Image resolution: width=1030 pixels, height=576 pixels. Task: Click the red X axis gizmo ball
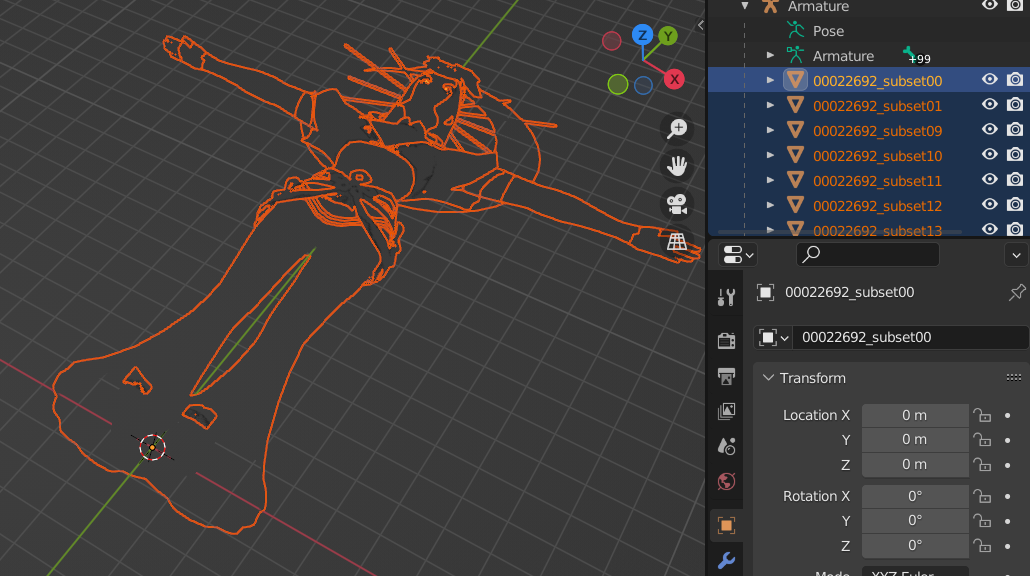674,79
